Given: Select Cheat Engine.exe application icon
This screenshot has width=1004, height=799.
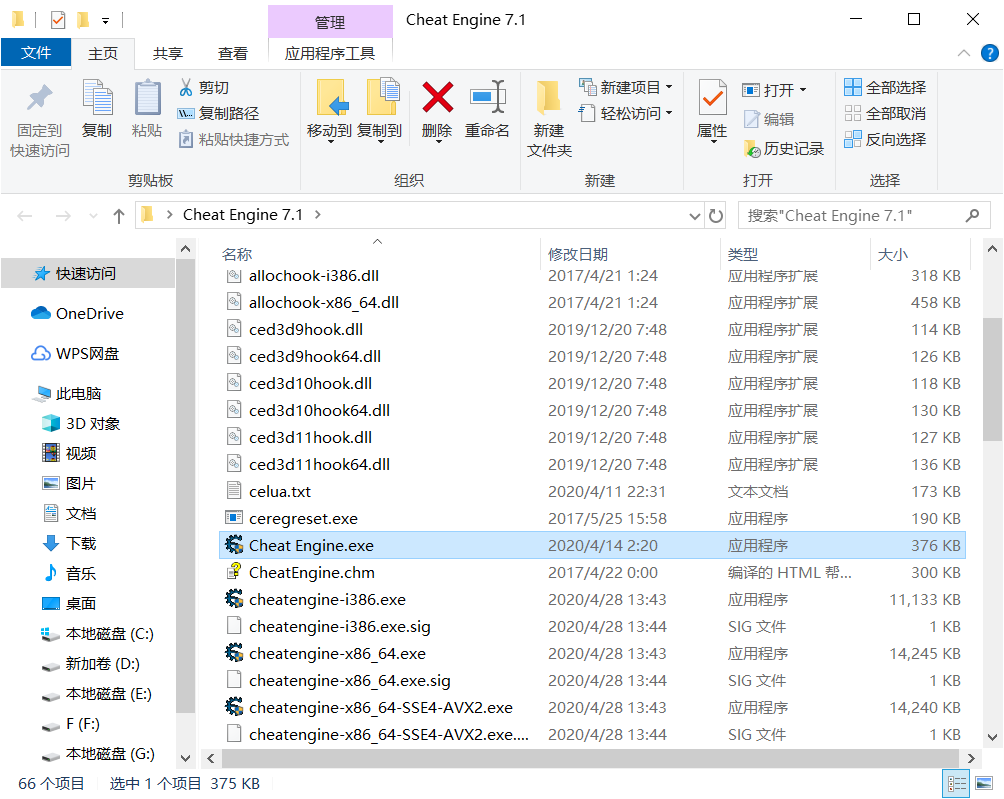Looking at the screenshot, I should click(x=234, y=545).
